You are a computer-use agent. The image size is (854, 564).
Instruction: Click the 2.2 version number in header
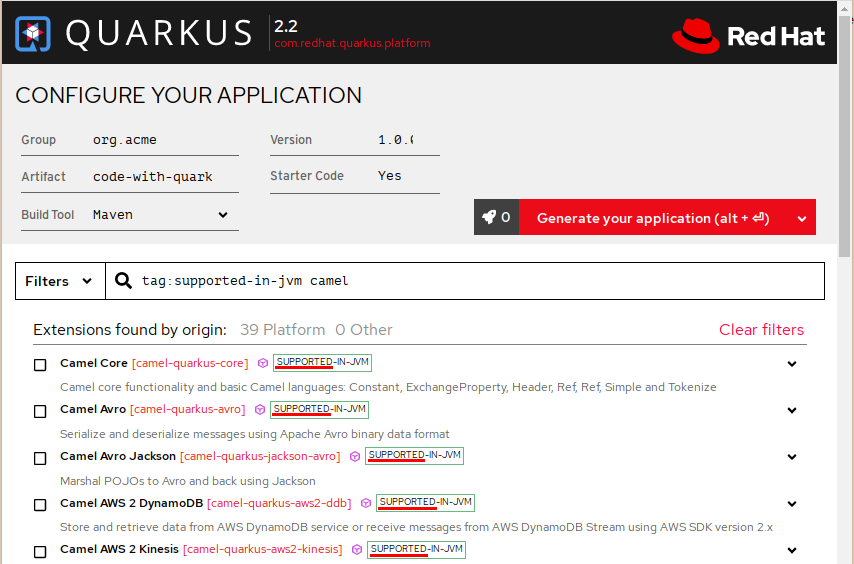pyautogui.click(x=286, y=26)
